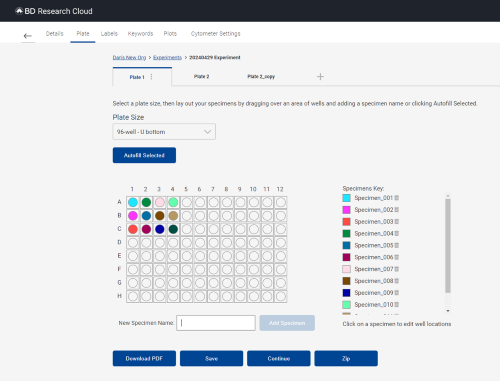Switch to the Plate 2_copy tab
The height and width of the screenshot is (381, 500).
click(261, 77)
